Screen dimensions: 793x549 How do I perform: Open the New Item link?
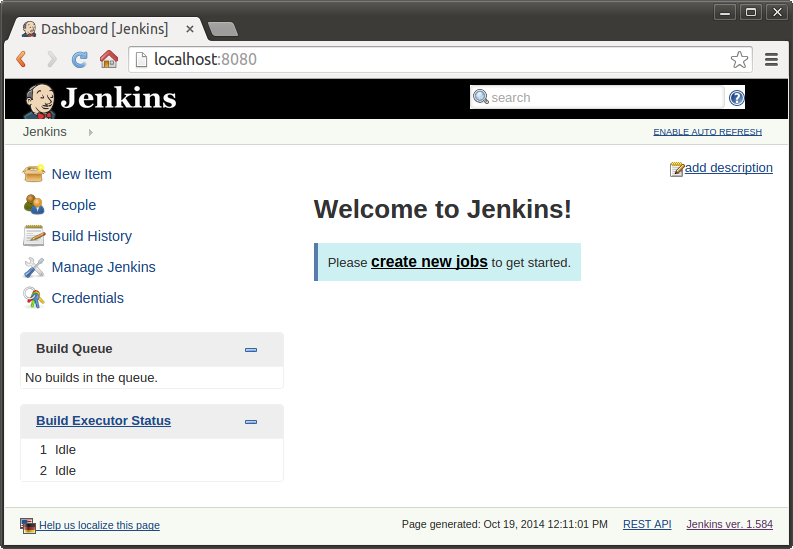click(x=81, y=174)
